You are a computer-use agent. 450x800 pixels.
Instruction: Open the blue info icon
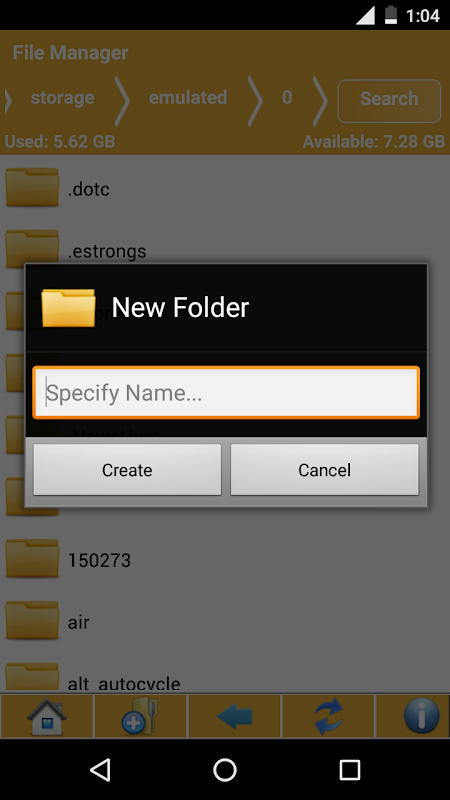tap(421, 716)
